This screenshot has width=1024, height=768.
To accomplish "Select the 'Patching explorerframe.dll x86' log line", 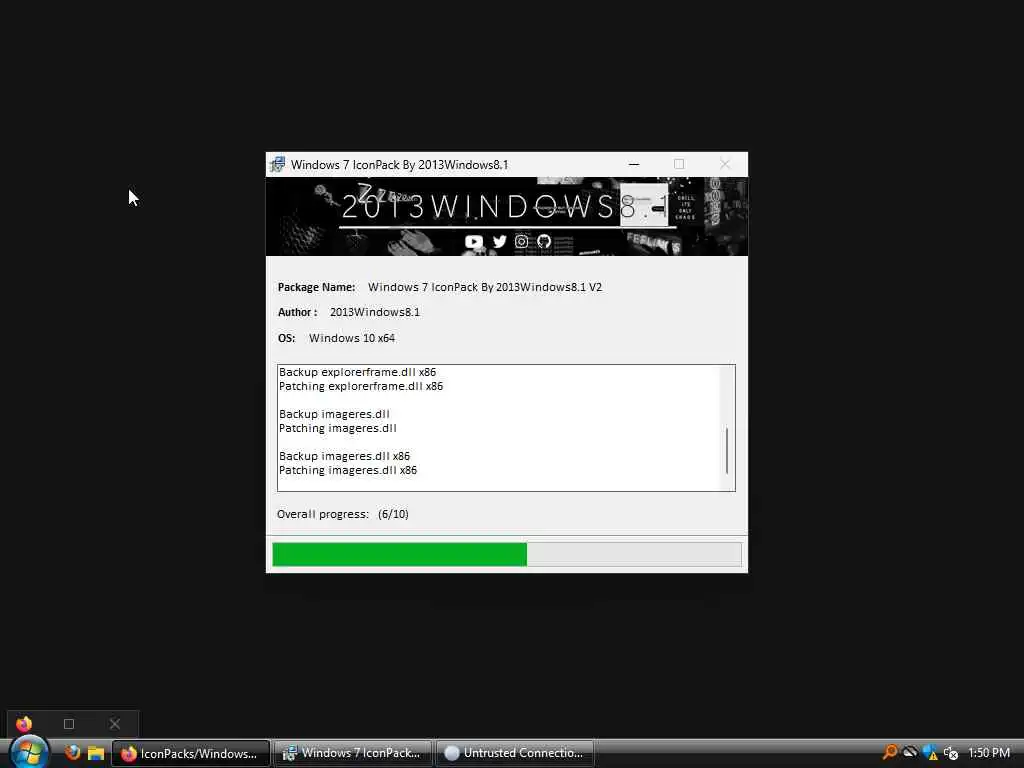I will tap(360, 386).
